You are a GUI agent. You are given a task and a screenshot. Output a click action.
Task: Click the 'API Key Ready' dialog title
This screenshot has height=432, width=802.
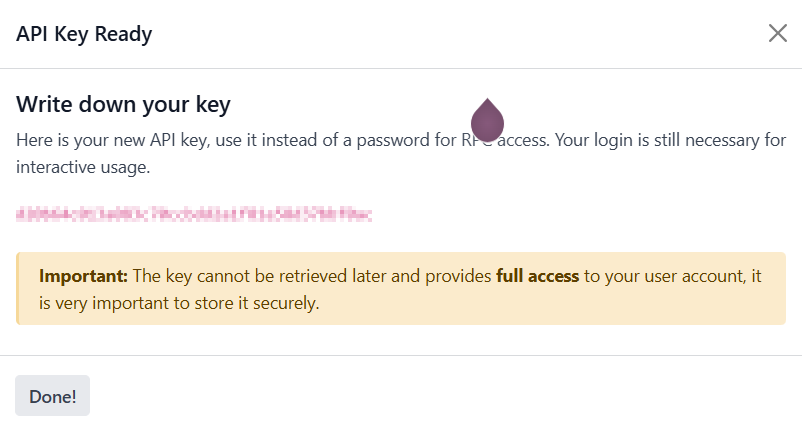click(84, 34)
